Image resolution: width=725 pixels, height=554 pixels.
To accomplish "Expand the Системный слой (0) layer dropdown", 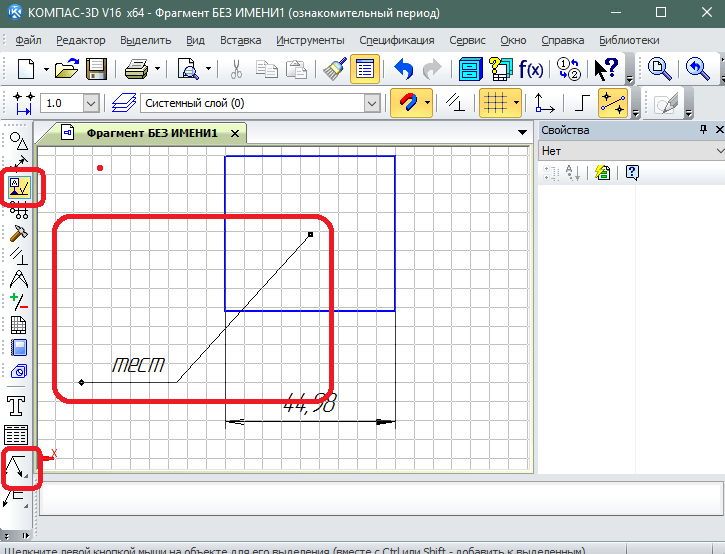I will click(x=372, y=103).
